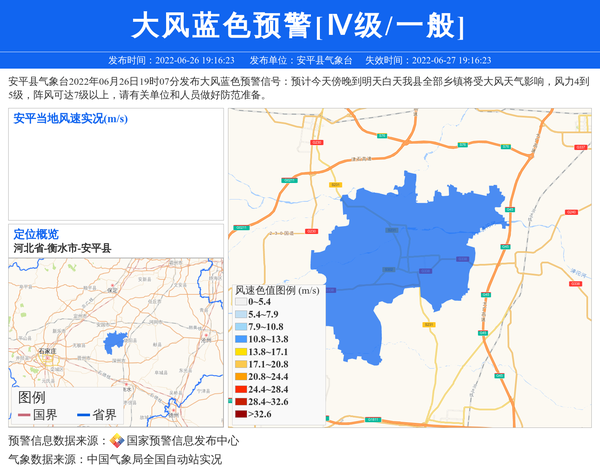The image size is (600, 471).
Task: Click the 定位概览 heading
Action: tap(36, 234)
